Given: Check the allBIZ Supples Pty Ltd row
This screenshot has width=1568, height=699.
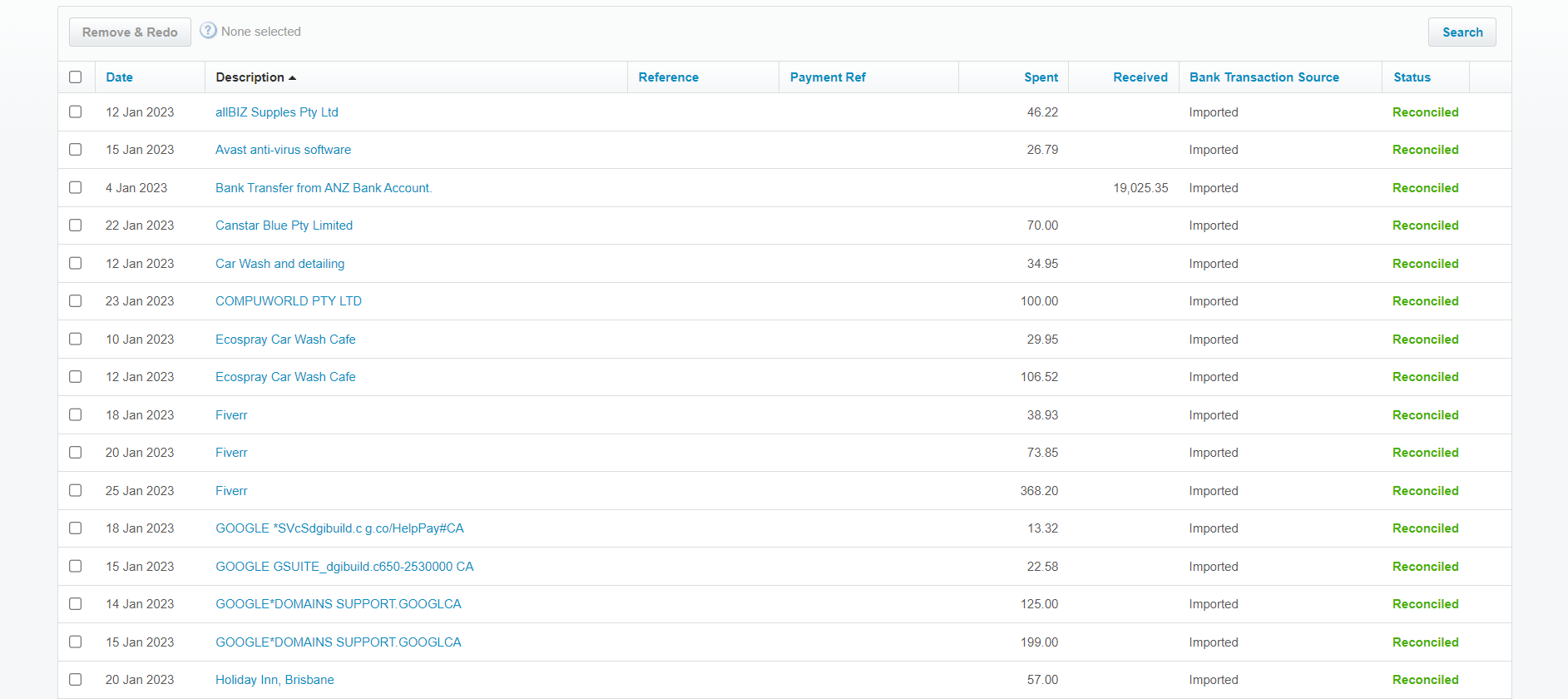Looking at the screenshot, I should (76, 112).
